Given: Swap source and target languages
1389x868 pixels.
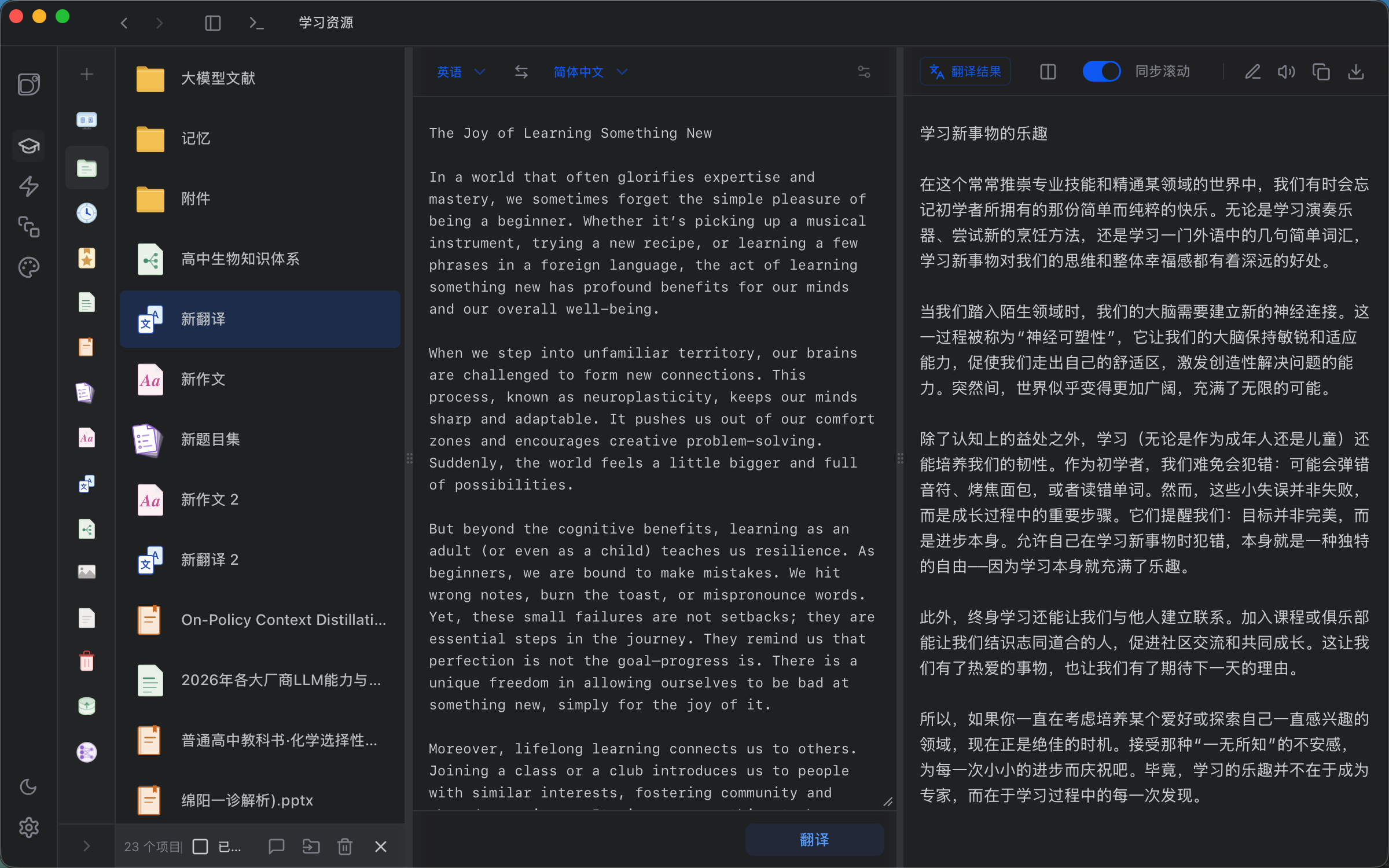Looking at the screenshot, I should pyautogui.click(x=521, y=72).
